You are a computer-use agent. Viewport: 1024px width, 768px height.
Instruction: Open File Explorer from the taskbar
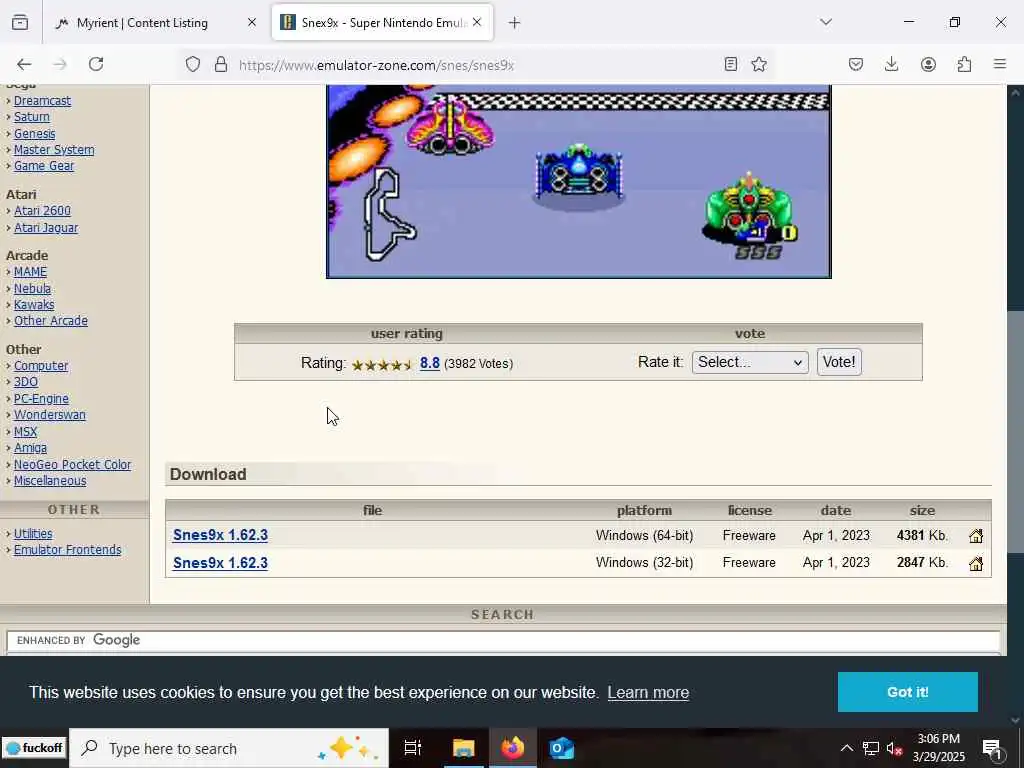tap(463, 748)
